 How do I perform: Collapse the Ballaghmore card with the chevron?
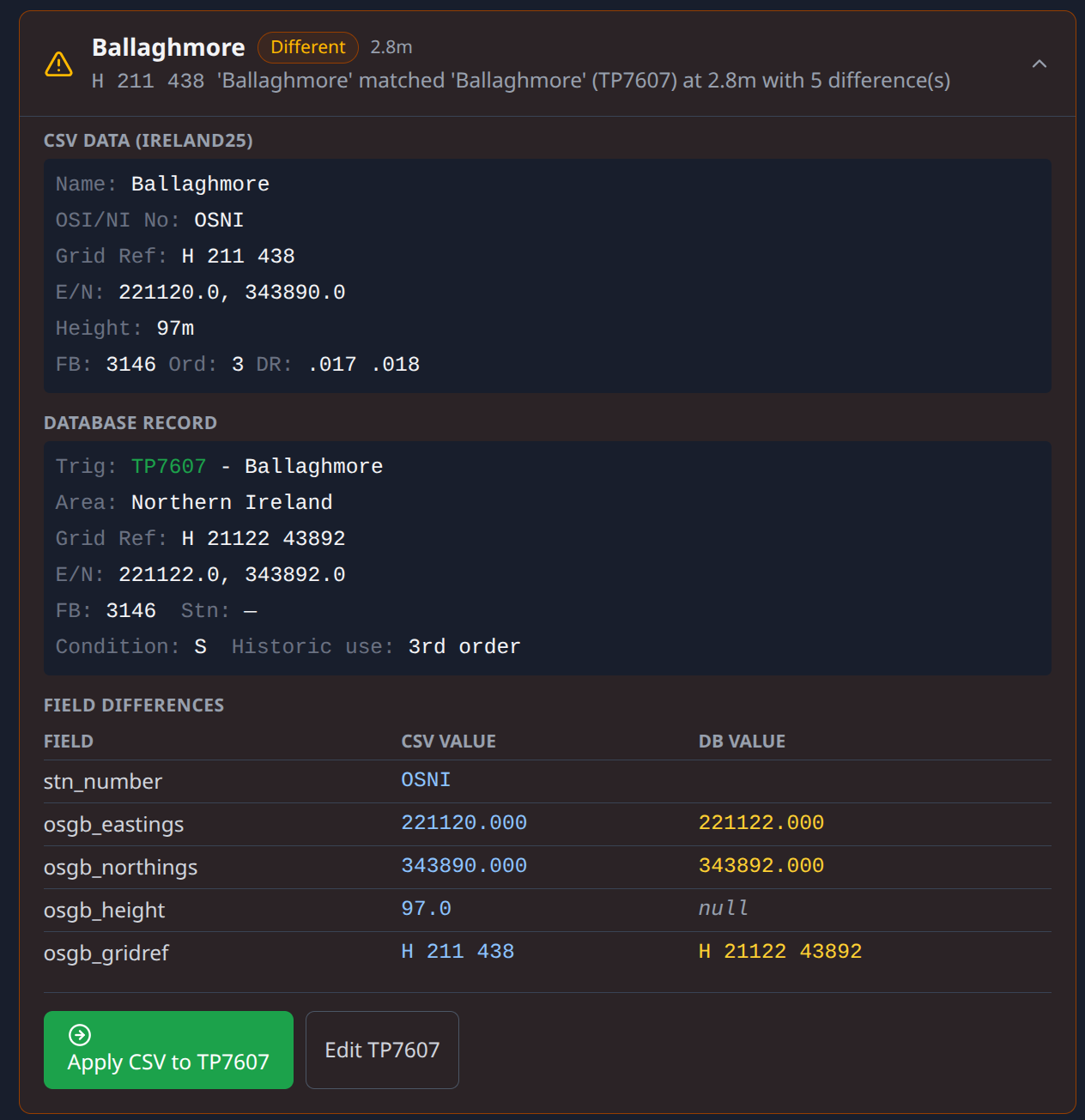click(1039, 64)
